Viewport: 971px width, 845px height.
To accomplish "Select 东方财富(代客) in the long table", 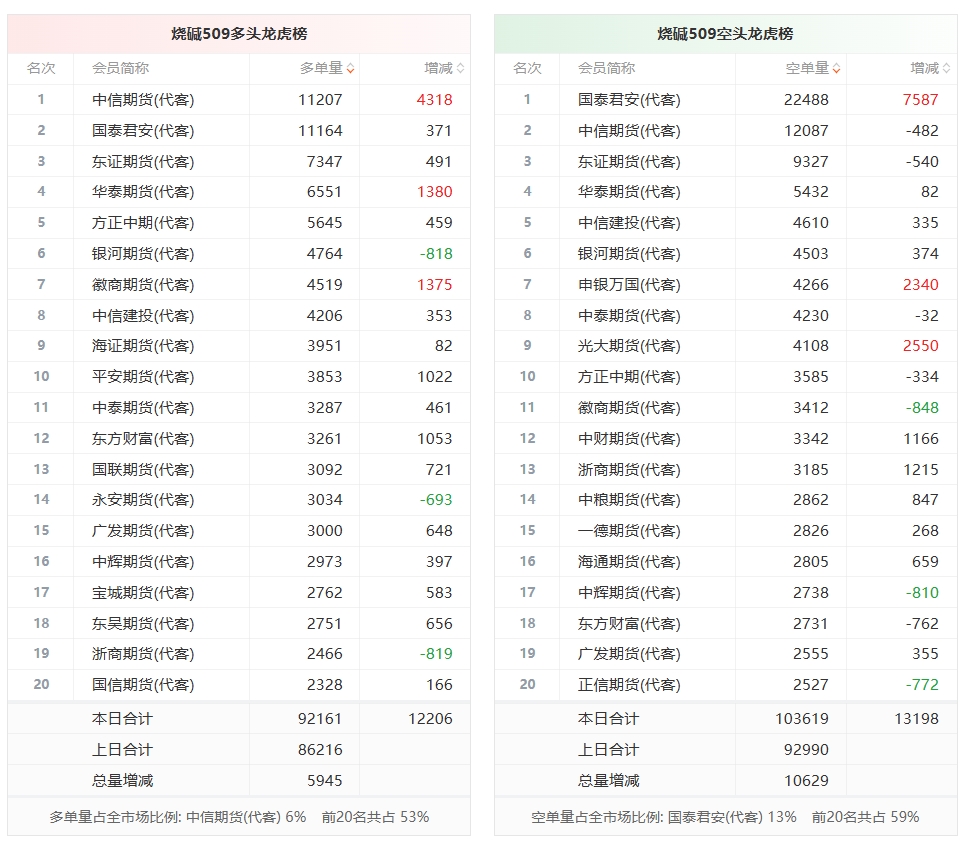I will pyautogui.click(x=143, y=439).
